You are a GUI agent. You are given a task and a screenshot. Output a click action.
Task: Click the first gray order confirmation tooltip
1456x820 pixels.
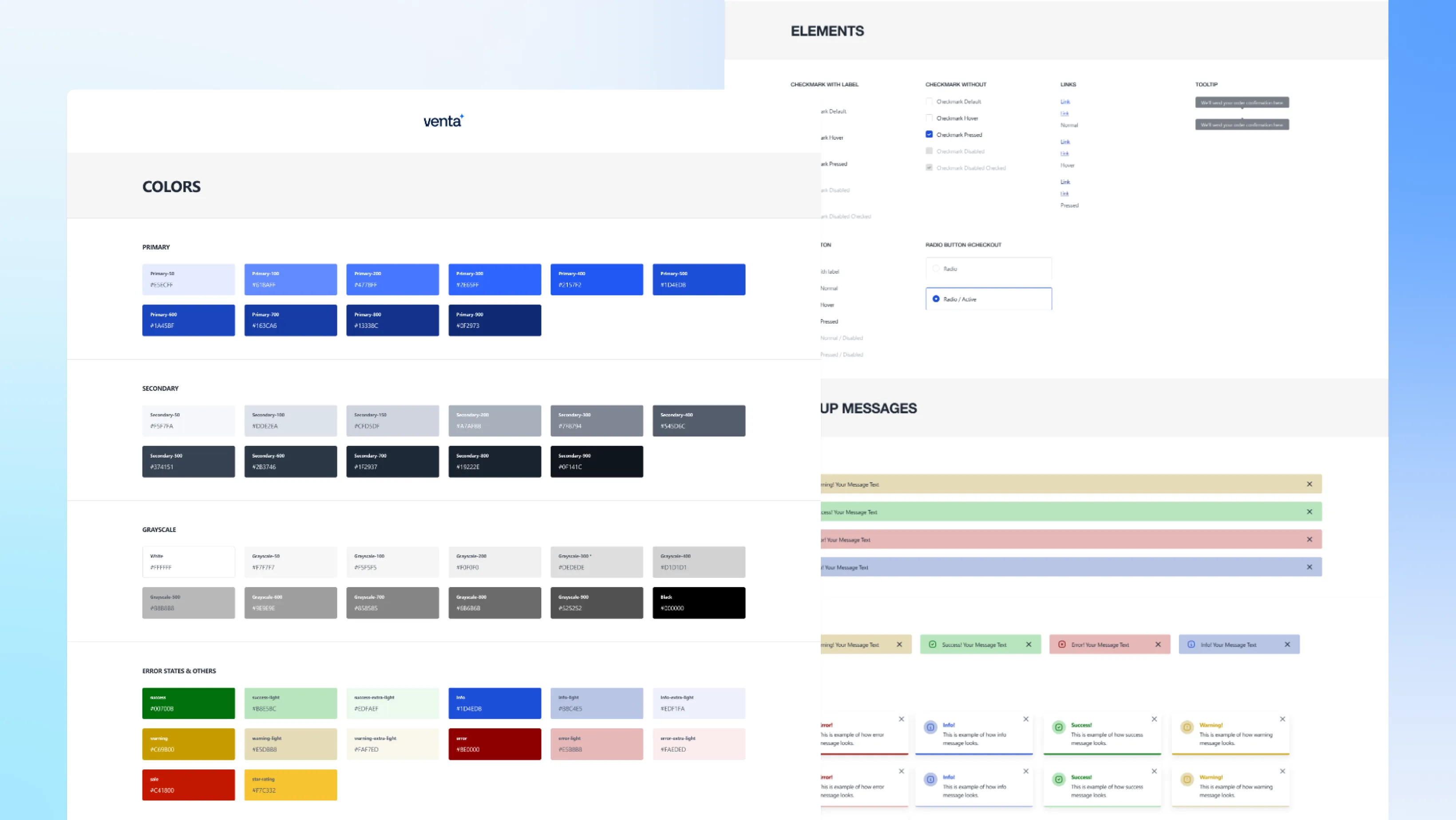1242,102
